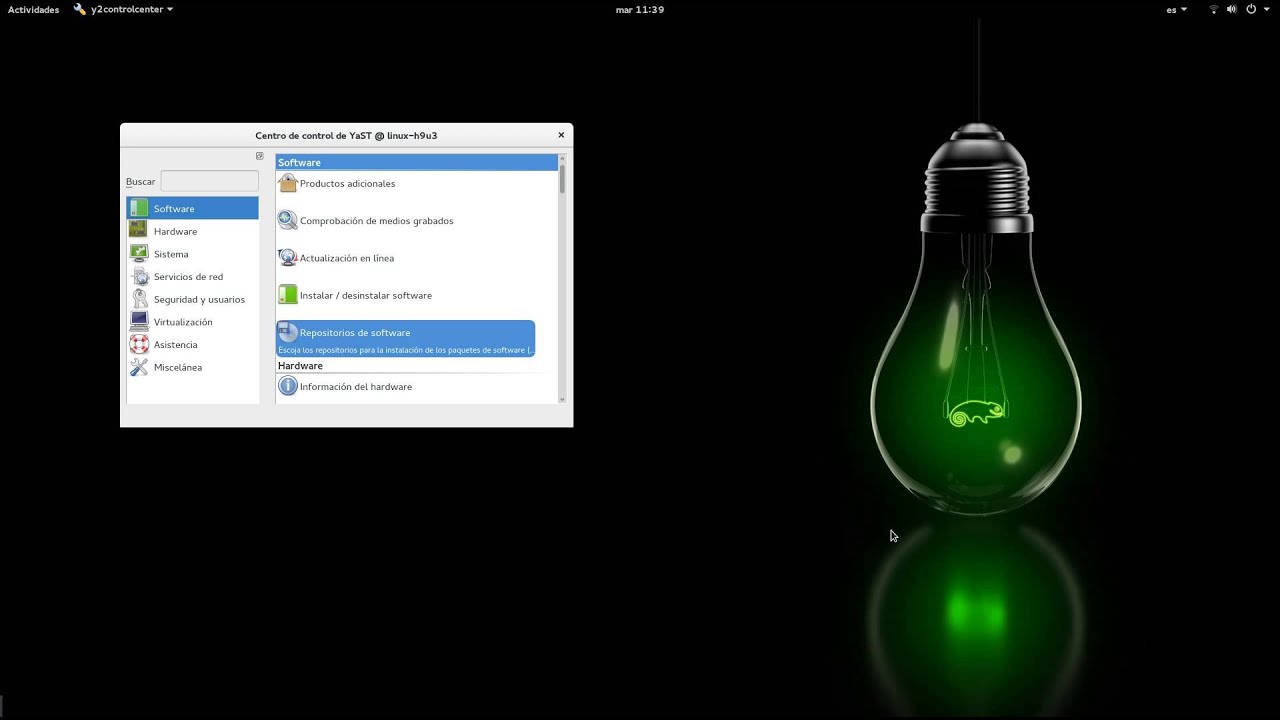Open Instalar / desinstalar software icon

coord(288,295)
